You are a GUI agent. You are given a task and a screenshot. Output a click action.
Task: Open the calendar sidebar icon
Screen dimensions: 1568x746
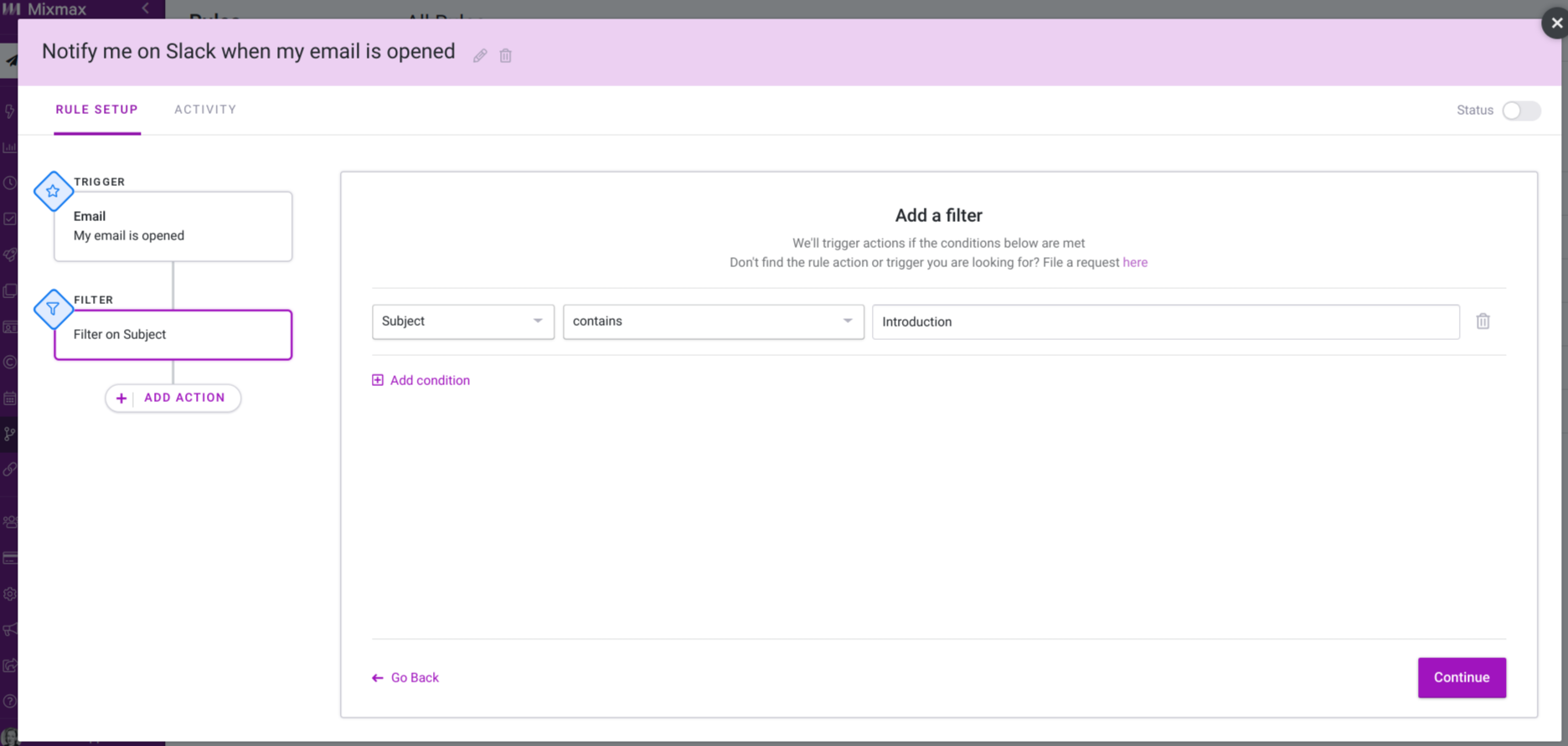tap(10, 398)
